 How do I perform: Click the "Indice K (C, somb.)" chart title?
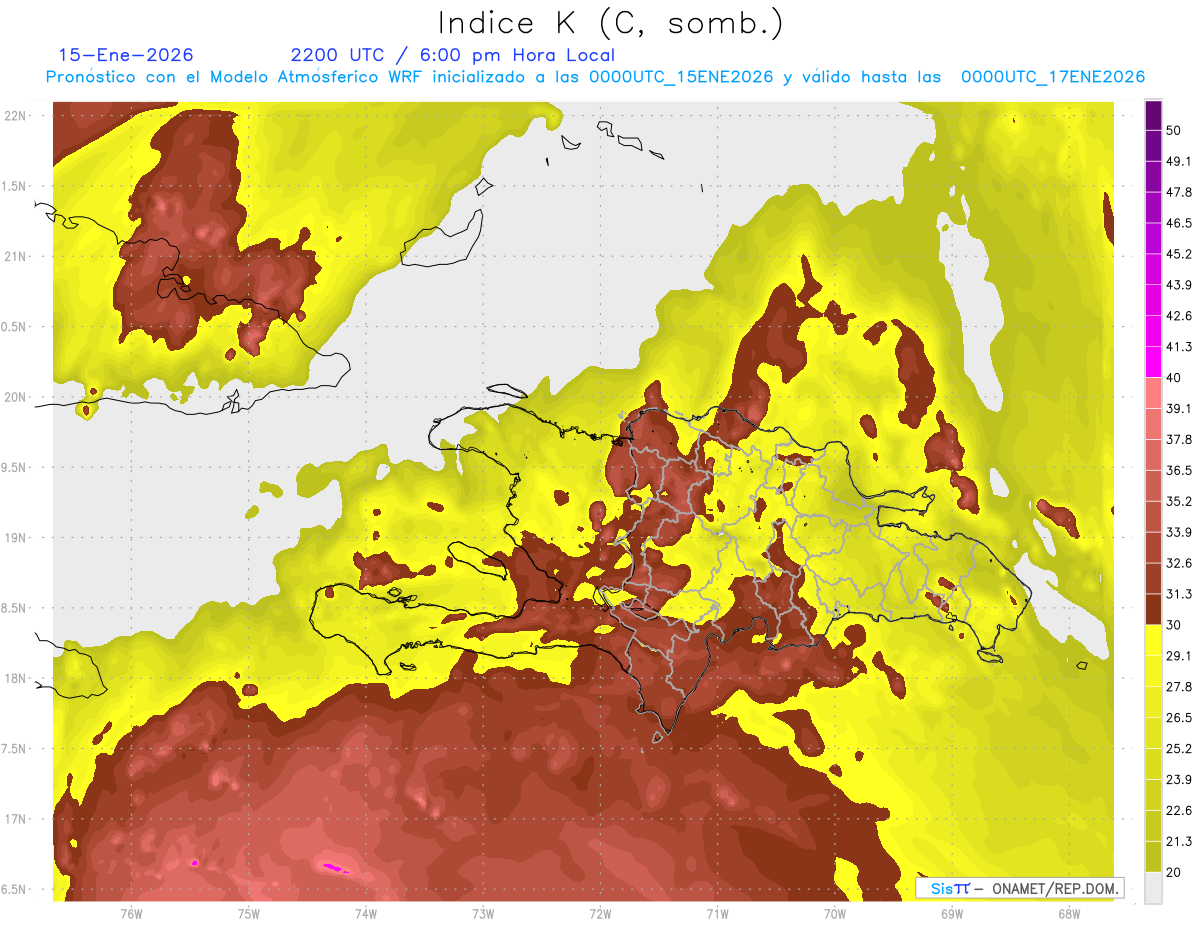click(610, 23)
